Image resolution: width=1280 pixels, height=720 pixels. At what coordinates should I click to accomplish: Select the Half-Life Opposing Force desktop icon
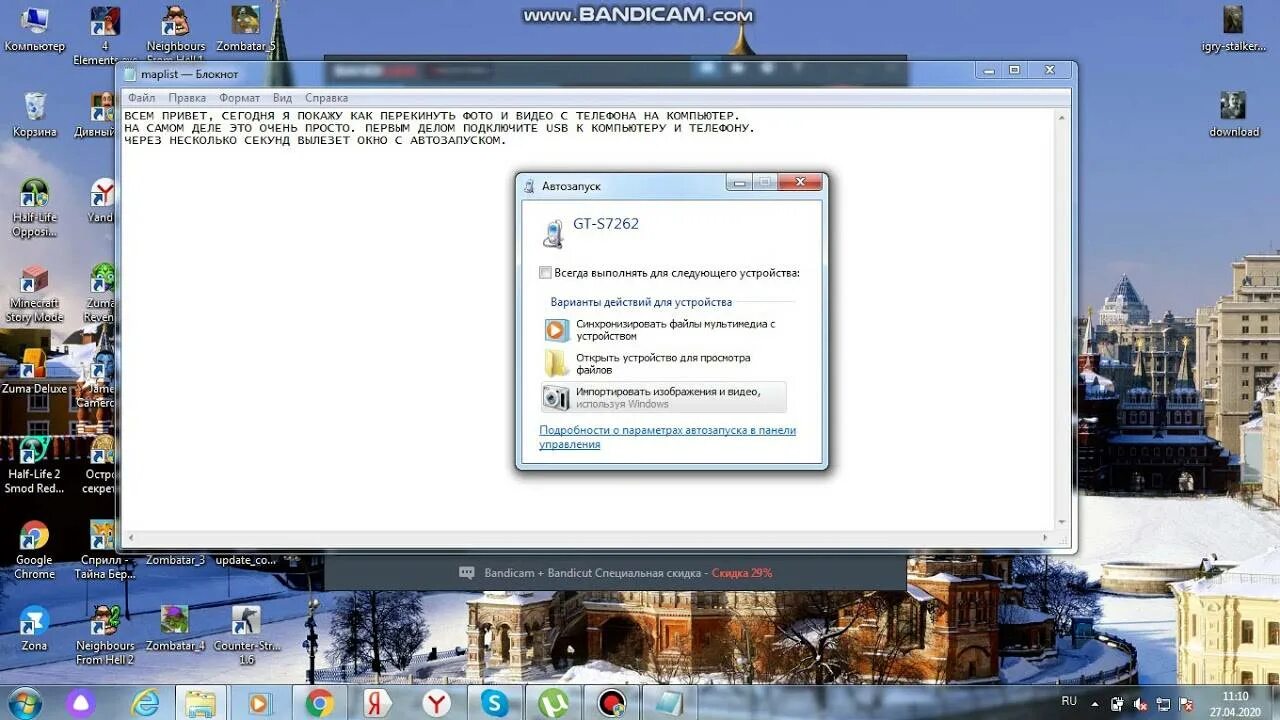pyautogui.click(x=34, y=208)
